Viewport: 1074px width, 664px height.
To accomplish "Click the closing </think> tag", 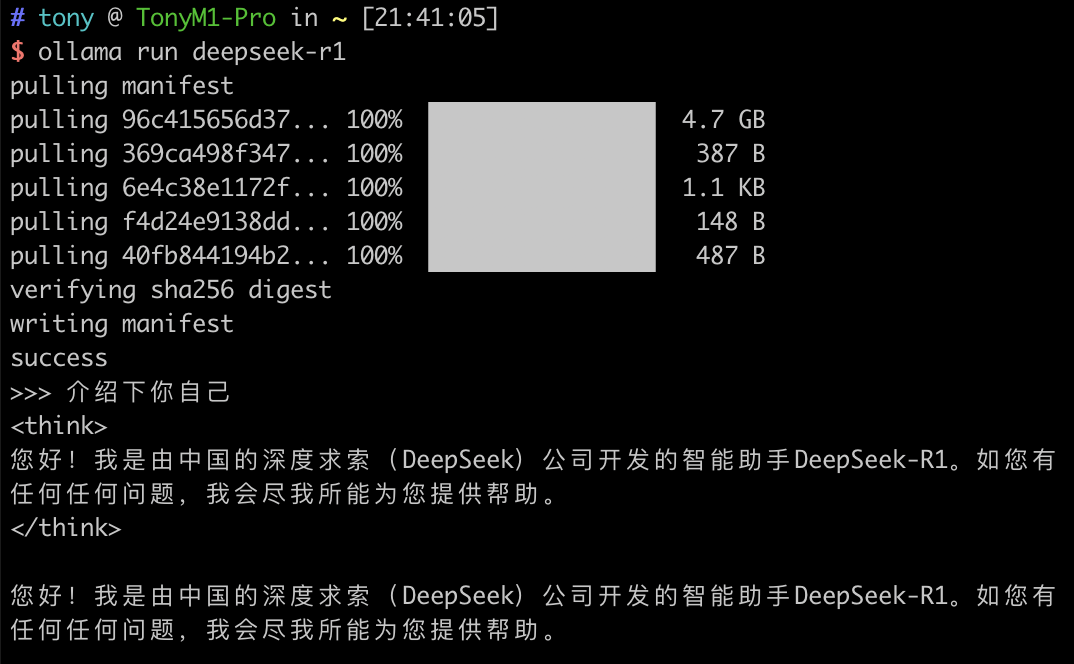I will click(x=65, y=528).
